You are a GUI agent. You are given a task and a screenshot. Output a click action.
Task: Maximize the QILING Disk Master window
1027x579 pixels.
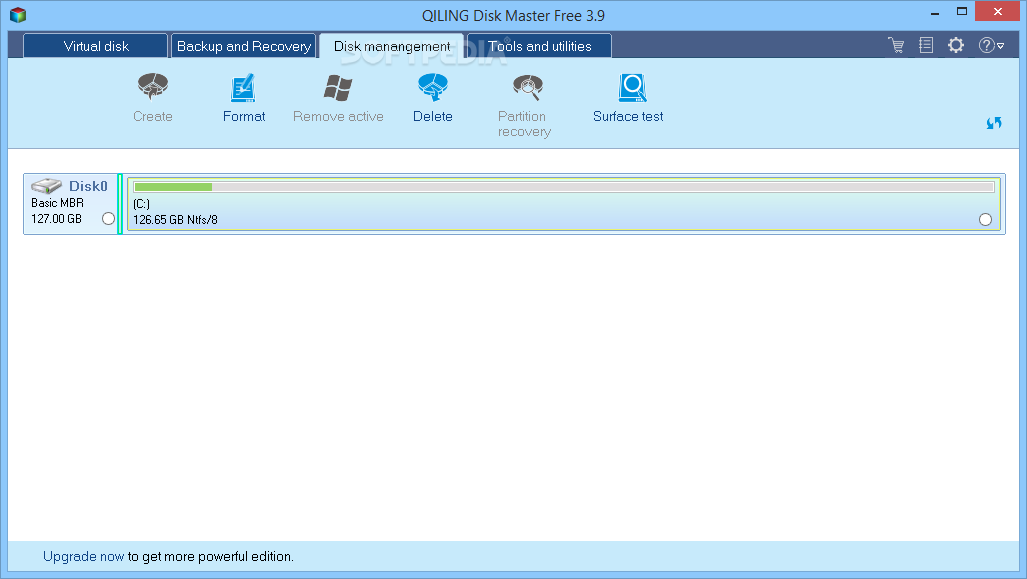click(962, 12)
